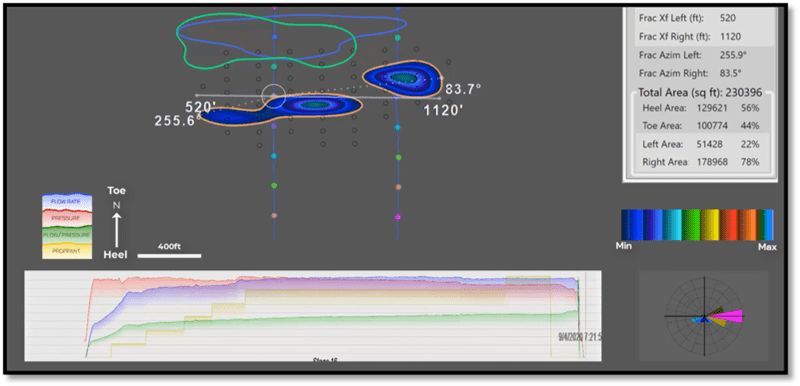Click the Heel Area value 129621

(712, 108)
